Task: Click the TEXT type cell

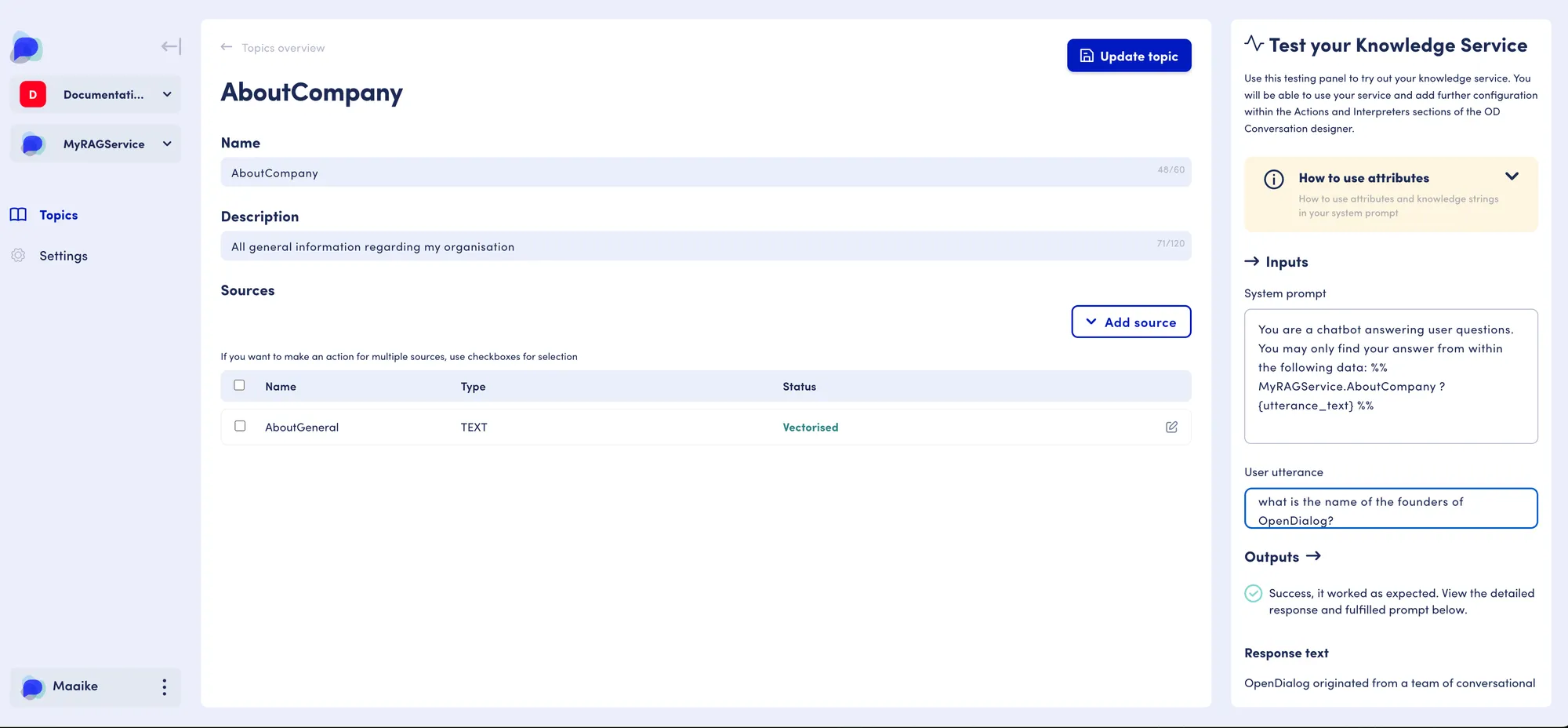Action: click(x=474, y=428)
